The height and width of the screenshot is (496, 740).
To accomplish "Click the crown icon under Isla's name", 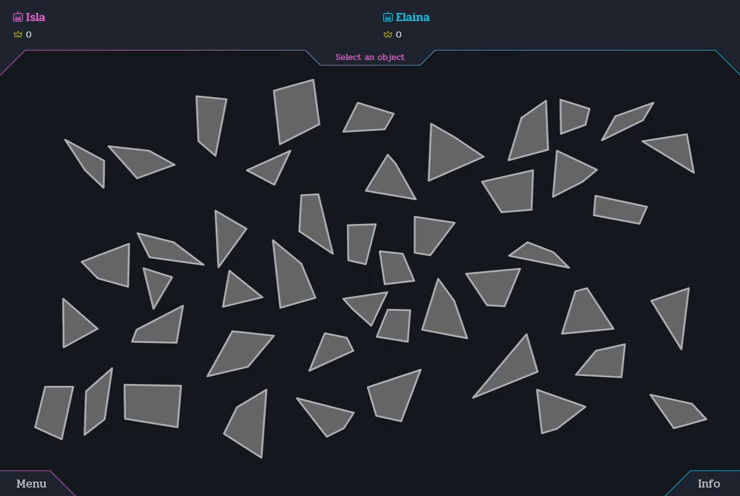I will (18, 34).
